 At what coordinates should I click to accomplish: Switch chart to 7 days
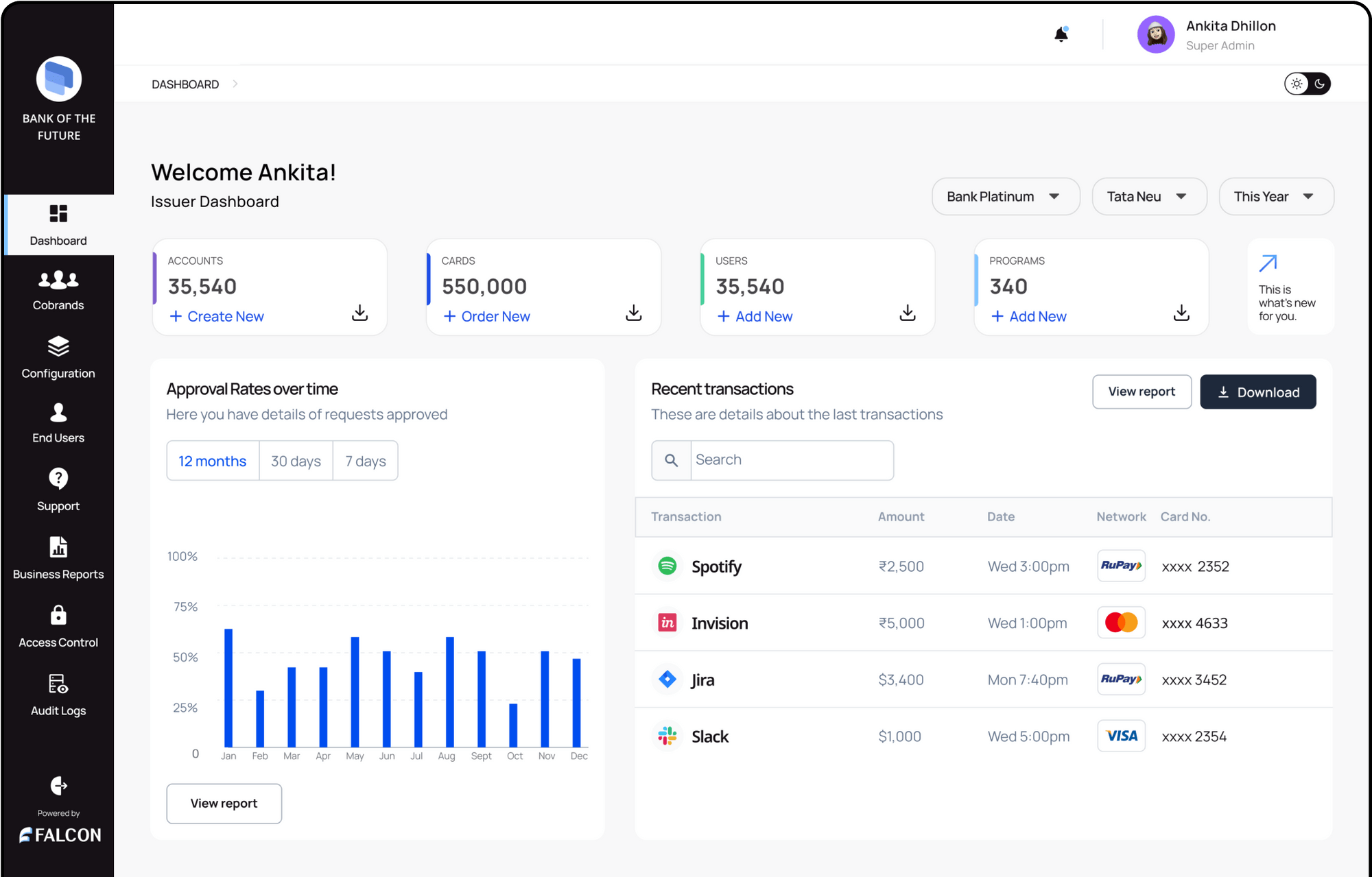coord(365,461)
